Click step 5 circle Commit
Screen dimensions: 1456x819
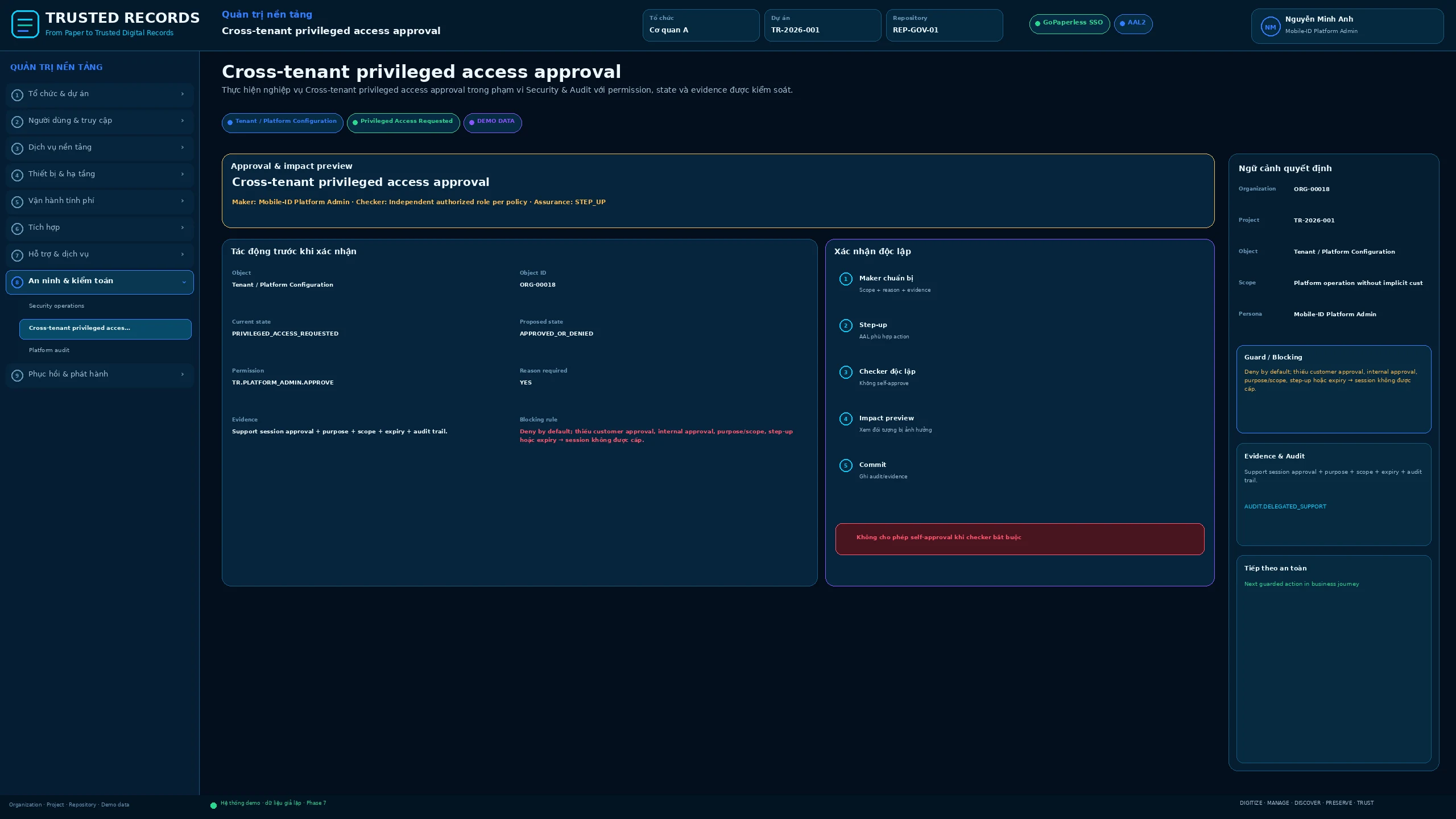pyautogui.click(x=846, y=465)
